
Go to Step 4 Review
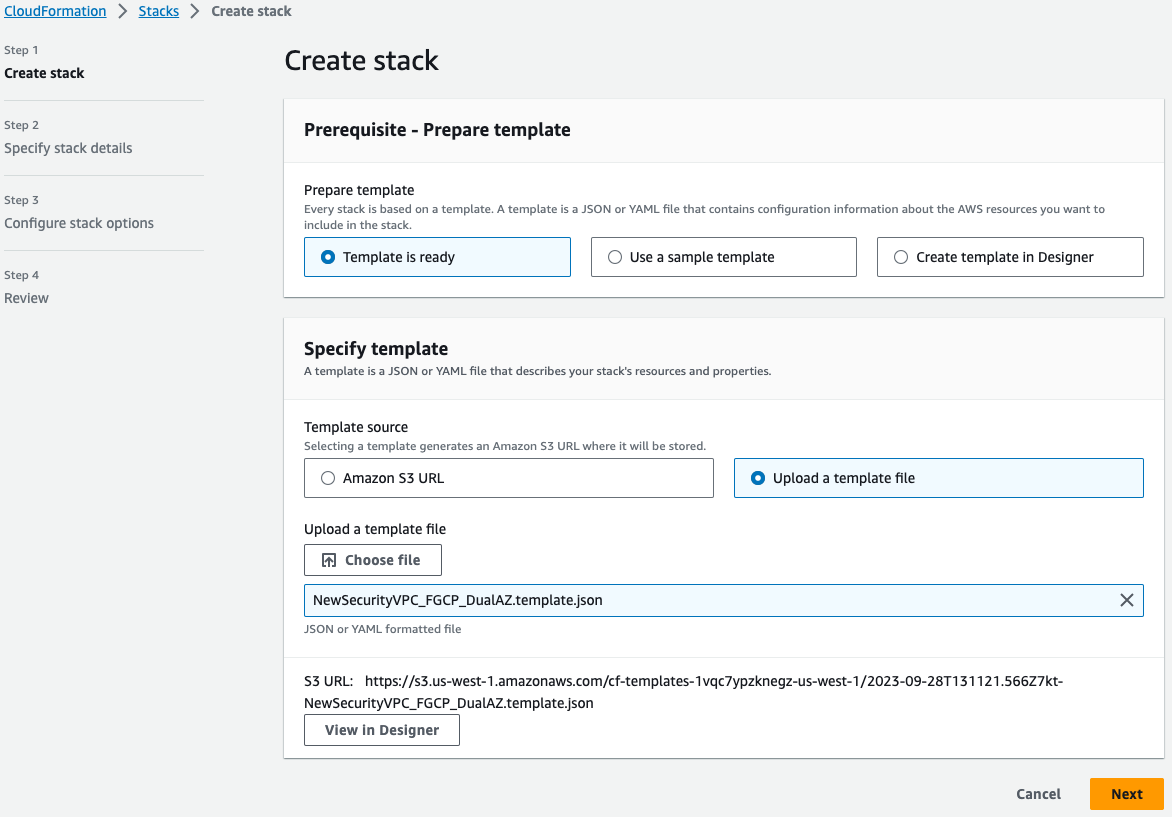(26, 298)
